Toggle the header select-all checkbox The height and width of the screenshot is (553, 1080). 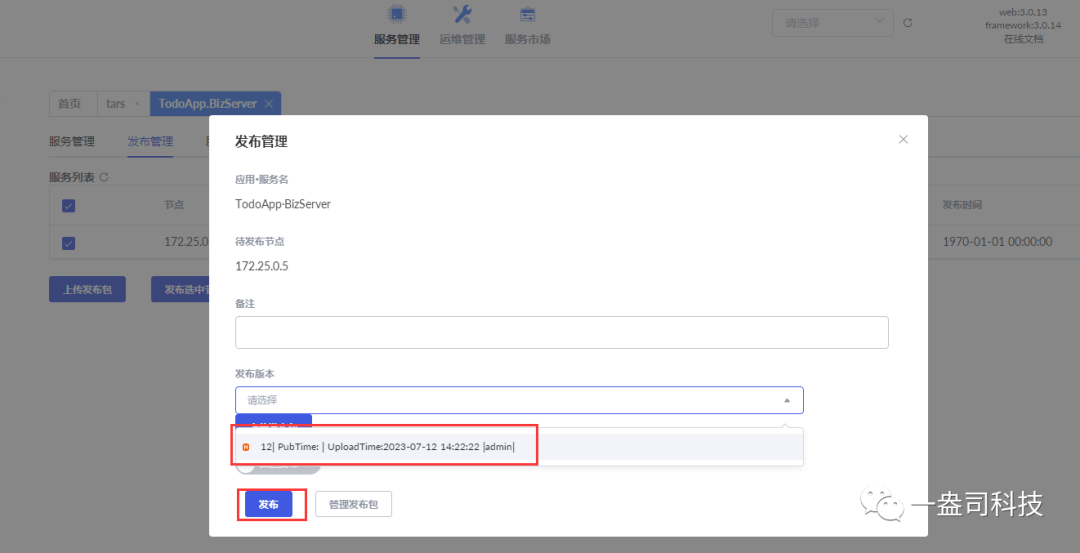click(x=69, y=205)
